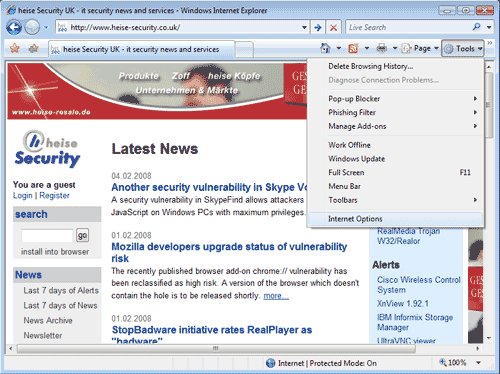Expand the address bar history dropdown

click(304, 27)
